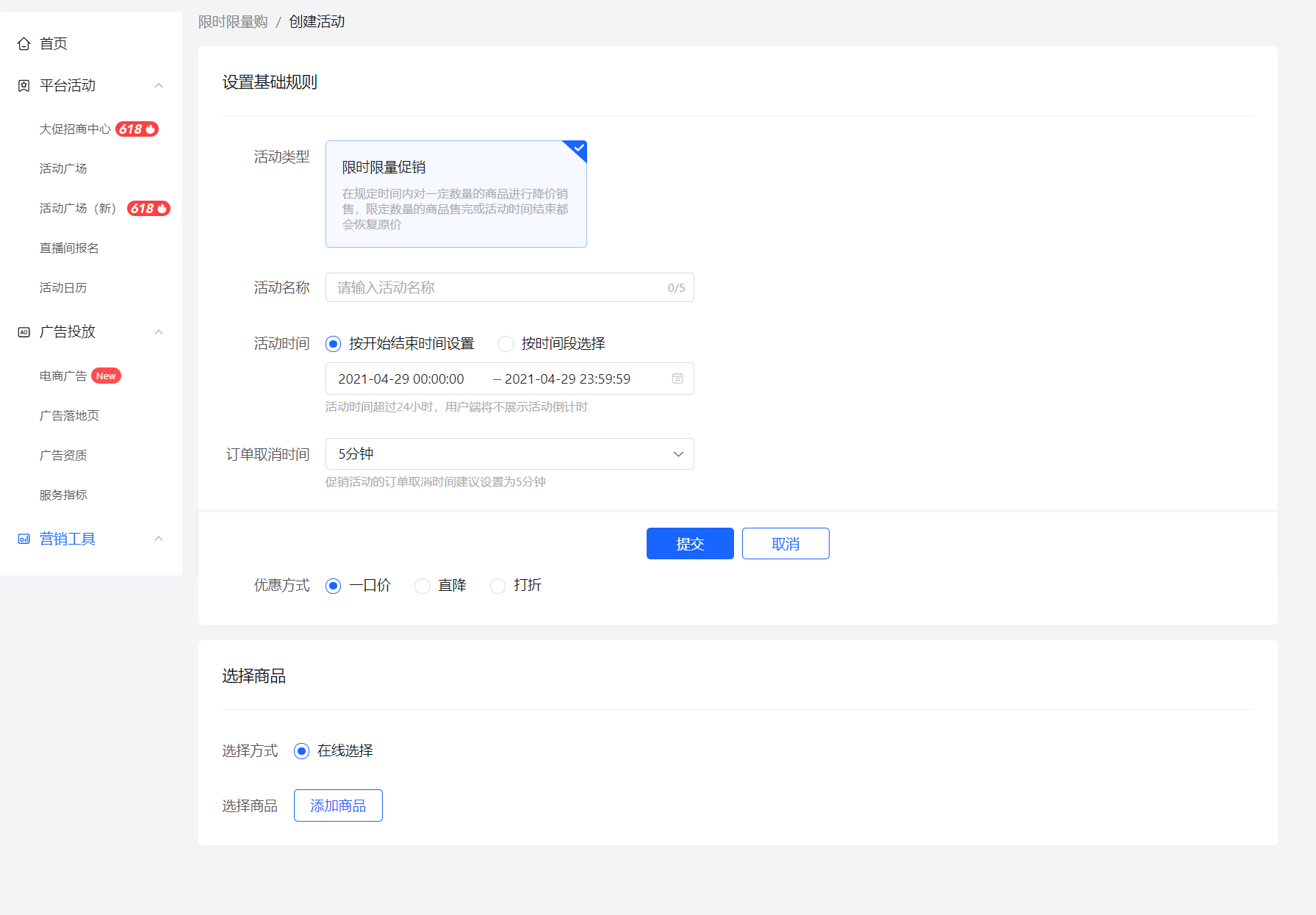Click the 0/5 character counter
Screen dimensions: 1316x915
tap(676, 288)
